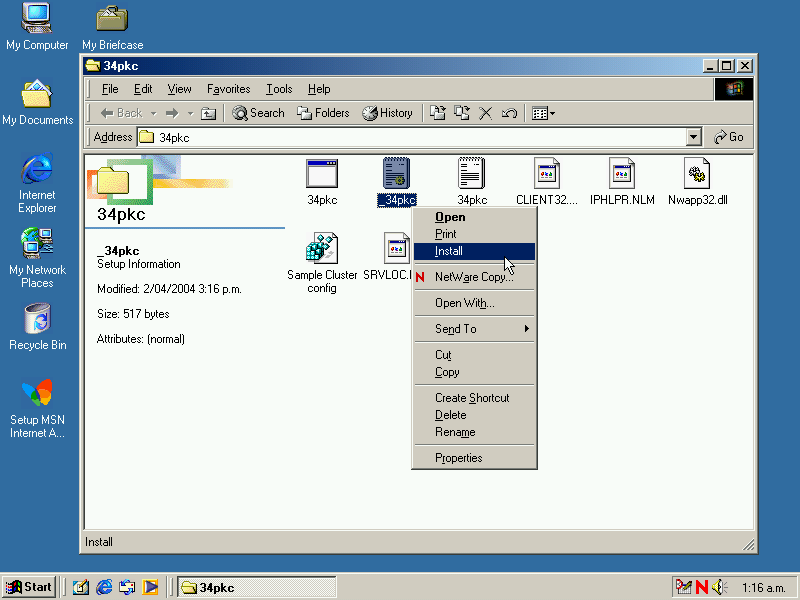Launch Windows Media Player quick launch icon
The width and height of the screenshot is (800, 600).
click(150, 587)
